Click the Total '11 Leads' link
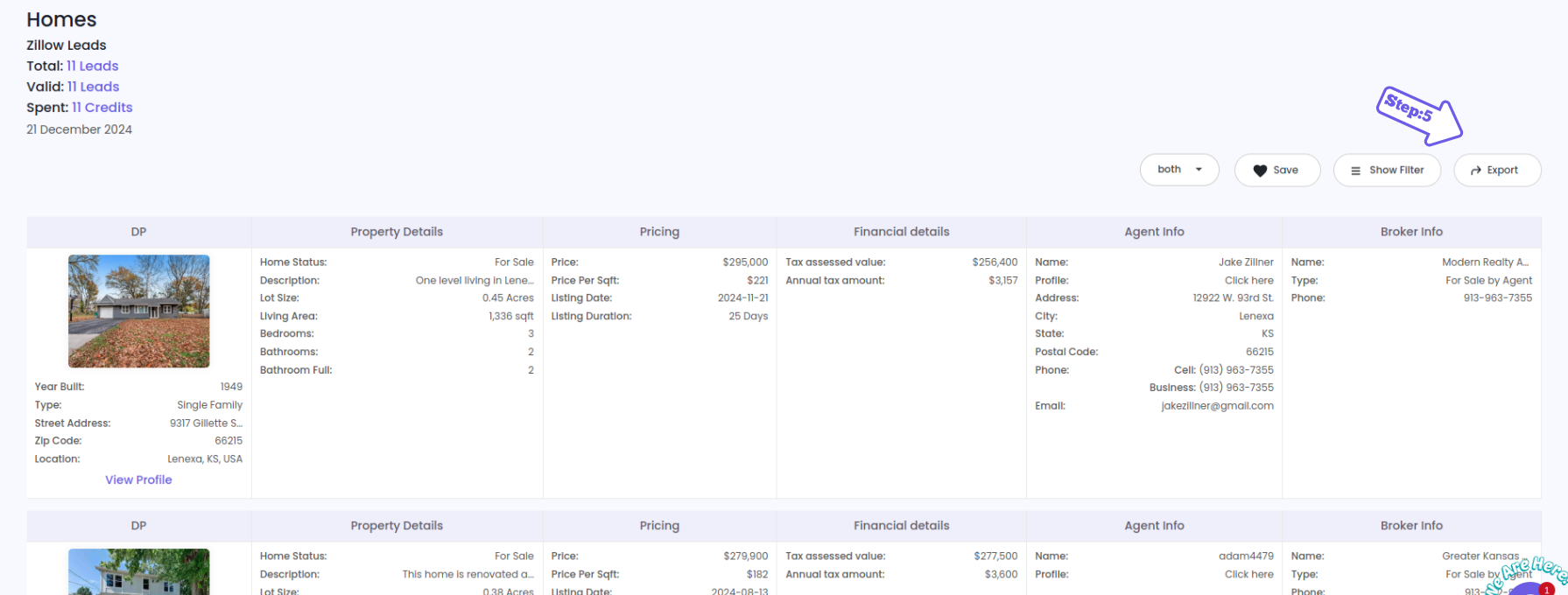Viewport: 1568px width, 595px height. [x=92, y=66]
